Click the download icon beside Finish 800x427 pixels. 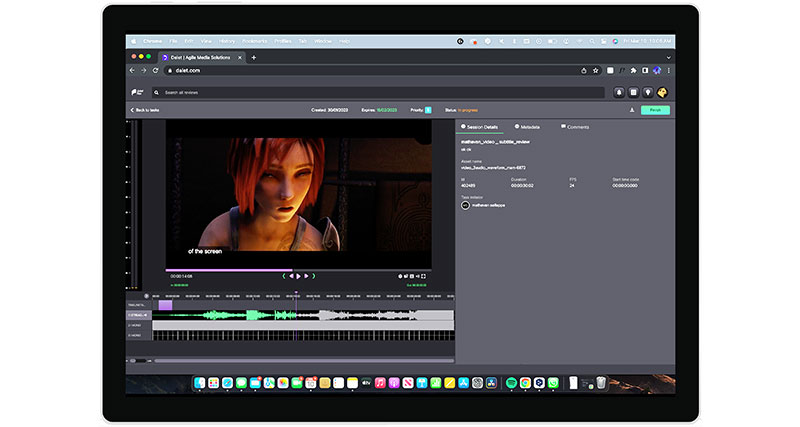coord(631,110)
